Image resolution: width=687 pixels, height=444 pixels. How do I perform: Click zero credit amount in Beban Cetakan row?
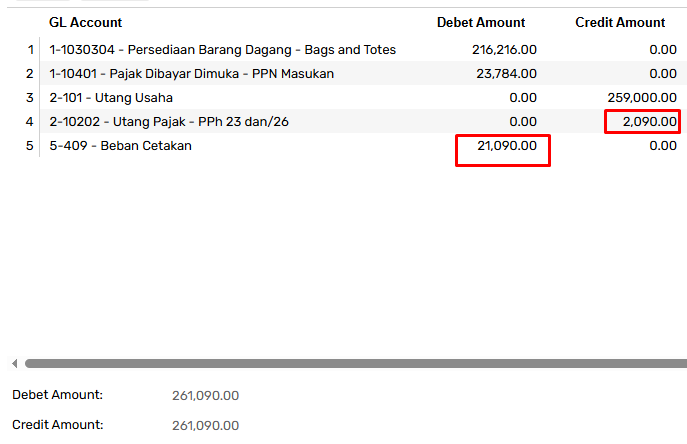663,146
